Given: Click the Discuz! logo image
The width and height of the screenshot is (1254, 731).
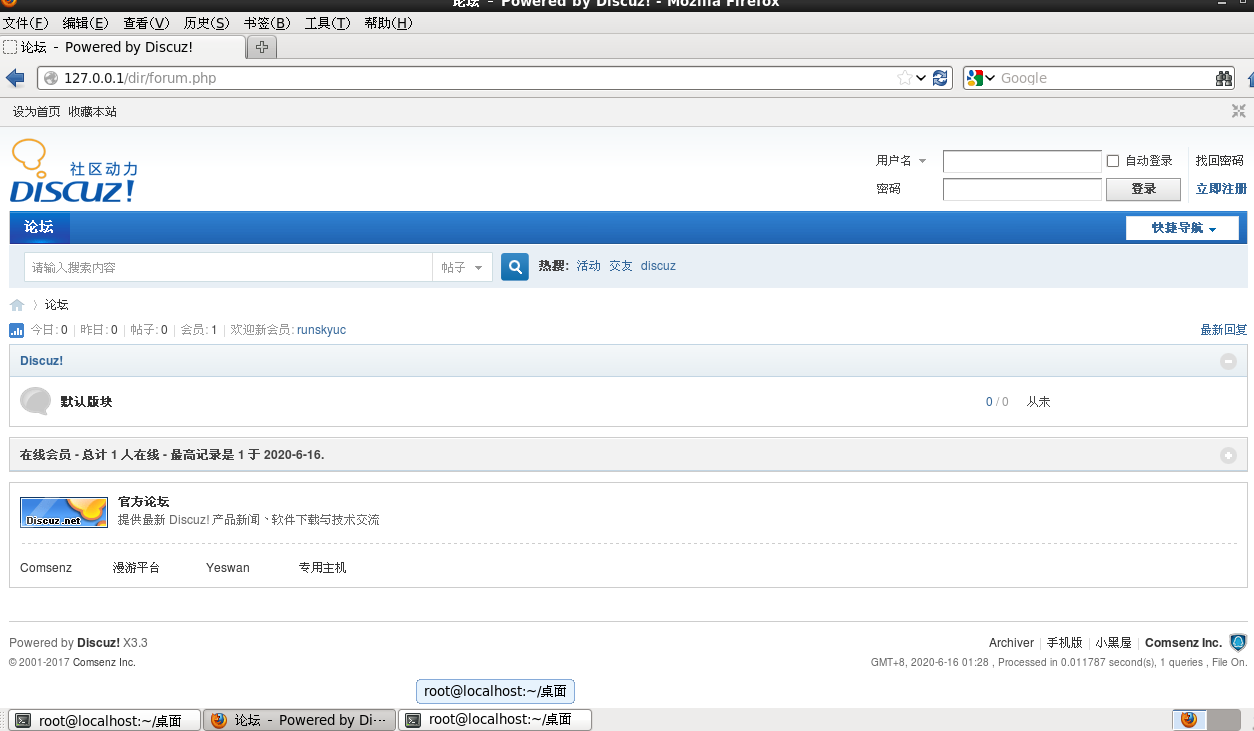Looking at the screenshot, I should [74, 171].
